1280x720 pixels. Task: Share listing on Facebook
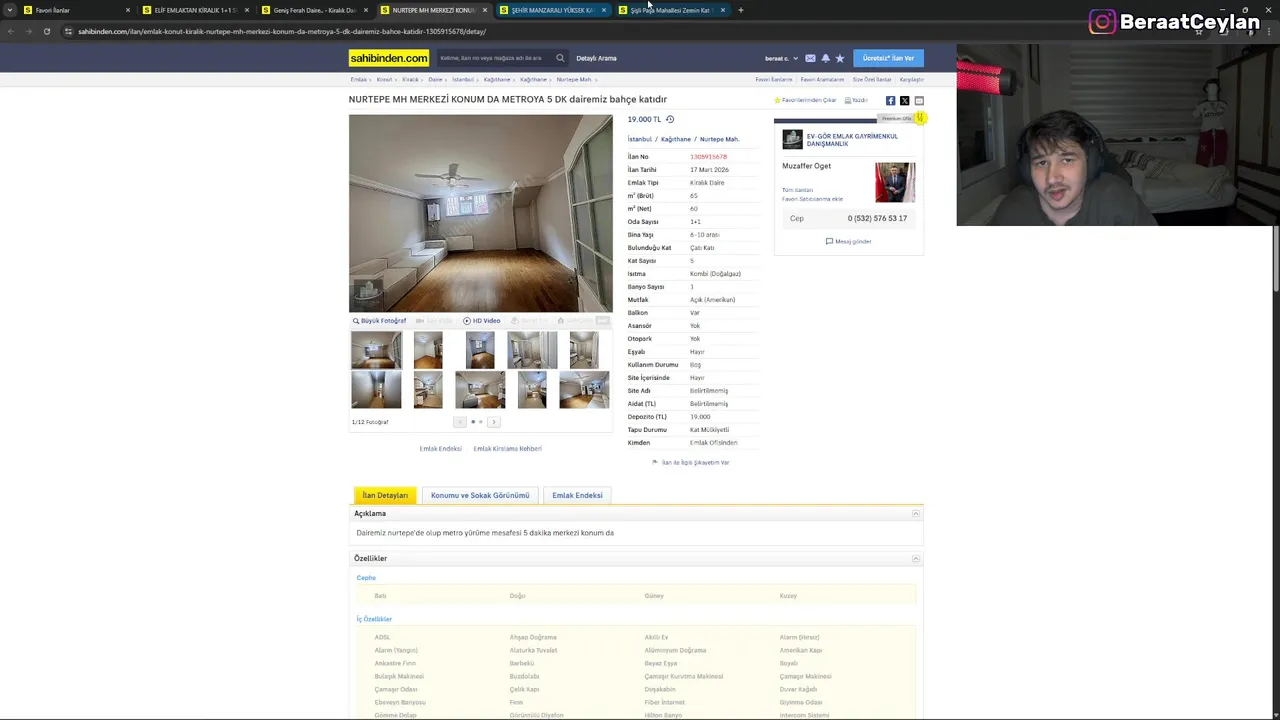click(x=890, y=100)
